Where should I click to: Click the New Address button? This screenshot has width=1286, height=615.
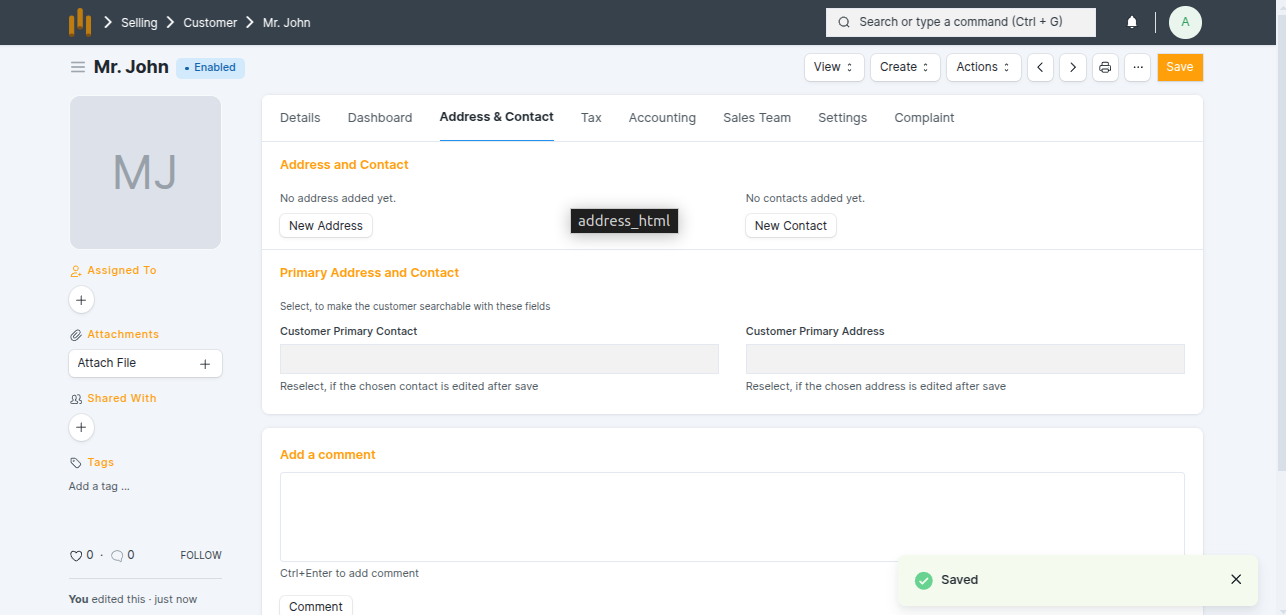326,226
